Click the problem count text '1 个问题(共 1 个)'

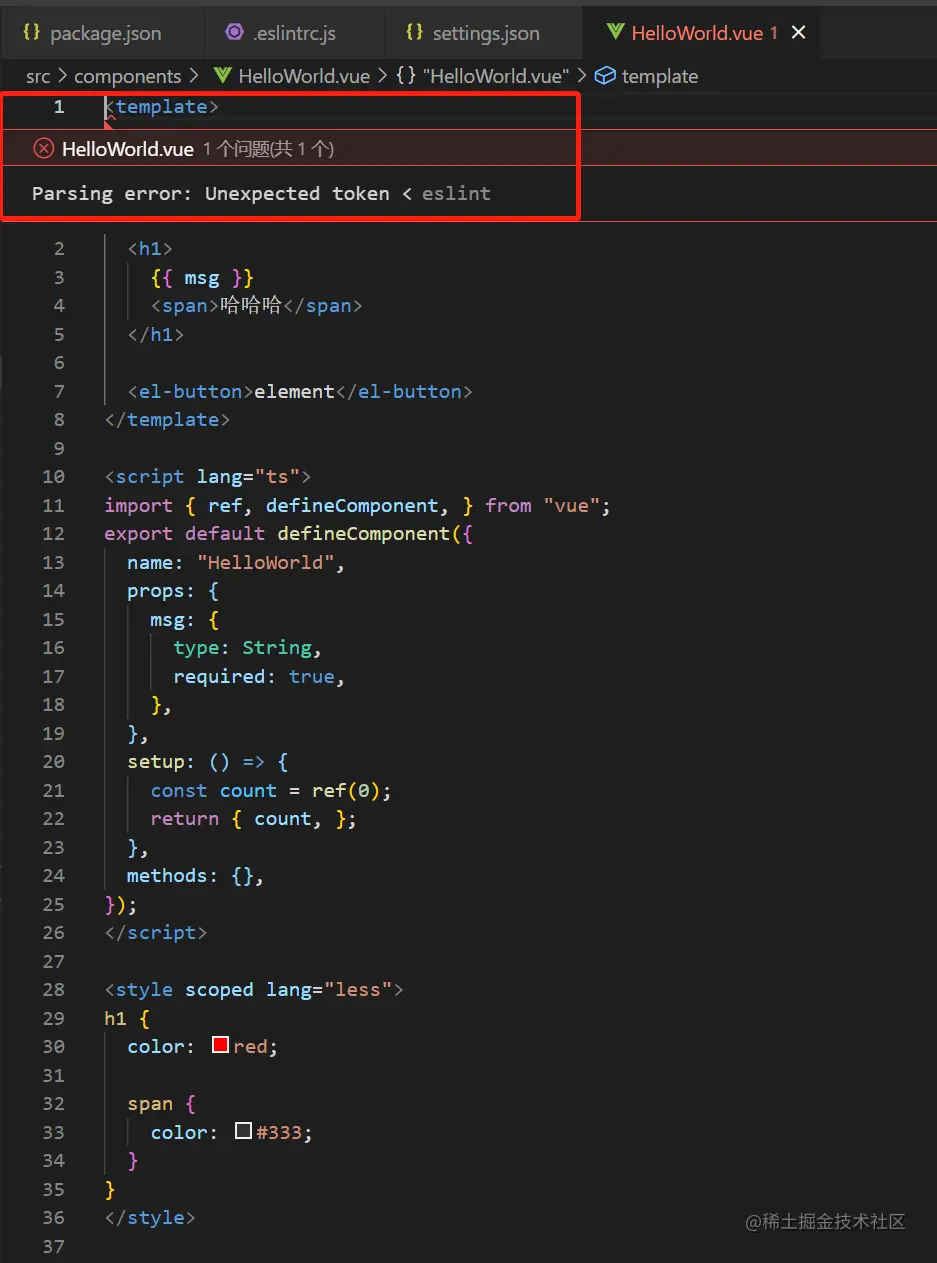[x=268, y=149]
